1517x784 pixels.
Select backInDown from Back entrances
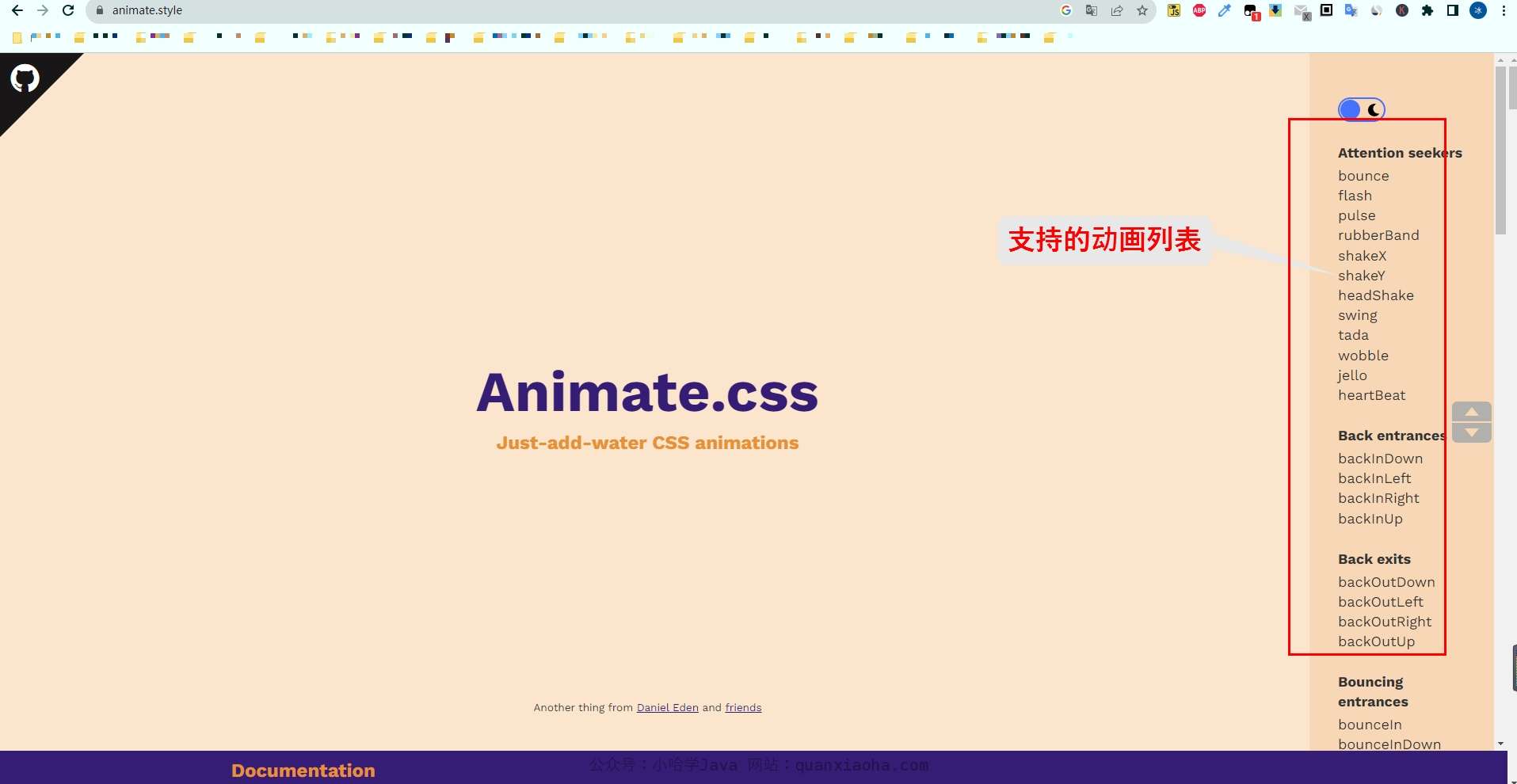[x=1381, y=459]
